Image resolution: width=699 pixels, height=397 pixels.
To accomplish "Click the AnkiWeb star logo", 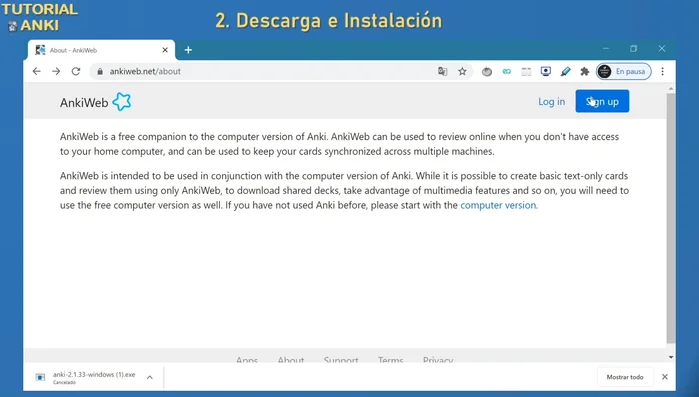I will click(x=122, y=102).
